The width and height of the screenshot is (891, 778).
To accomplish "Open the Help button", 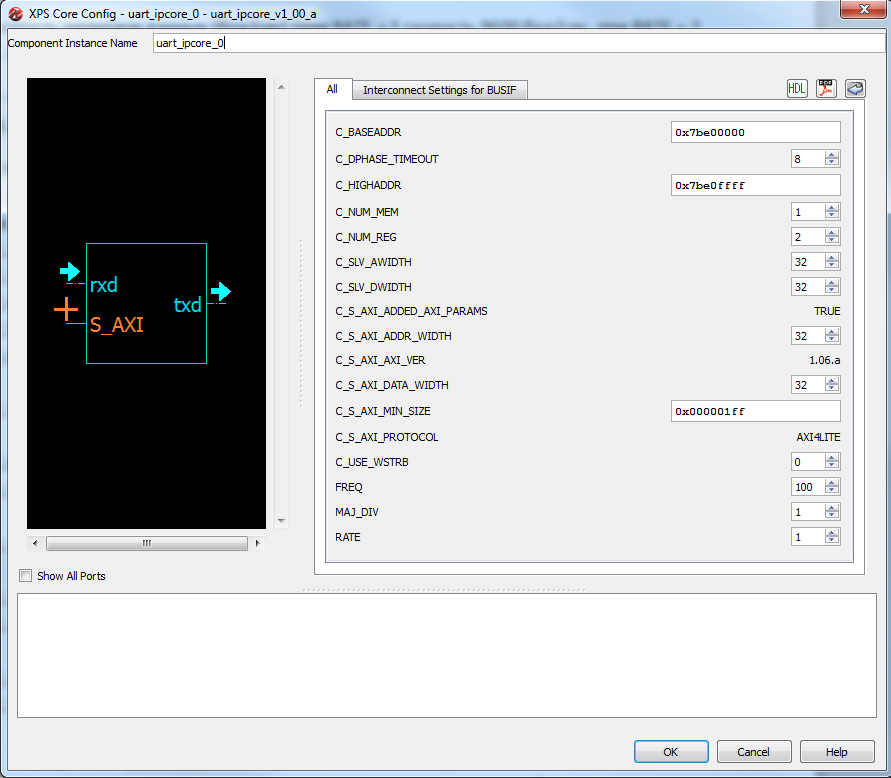I will pyautogui.click(x=836, y=752).
